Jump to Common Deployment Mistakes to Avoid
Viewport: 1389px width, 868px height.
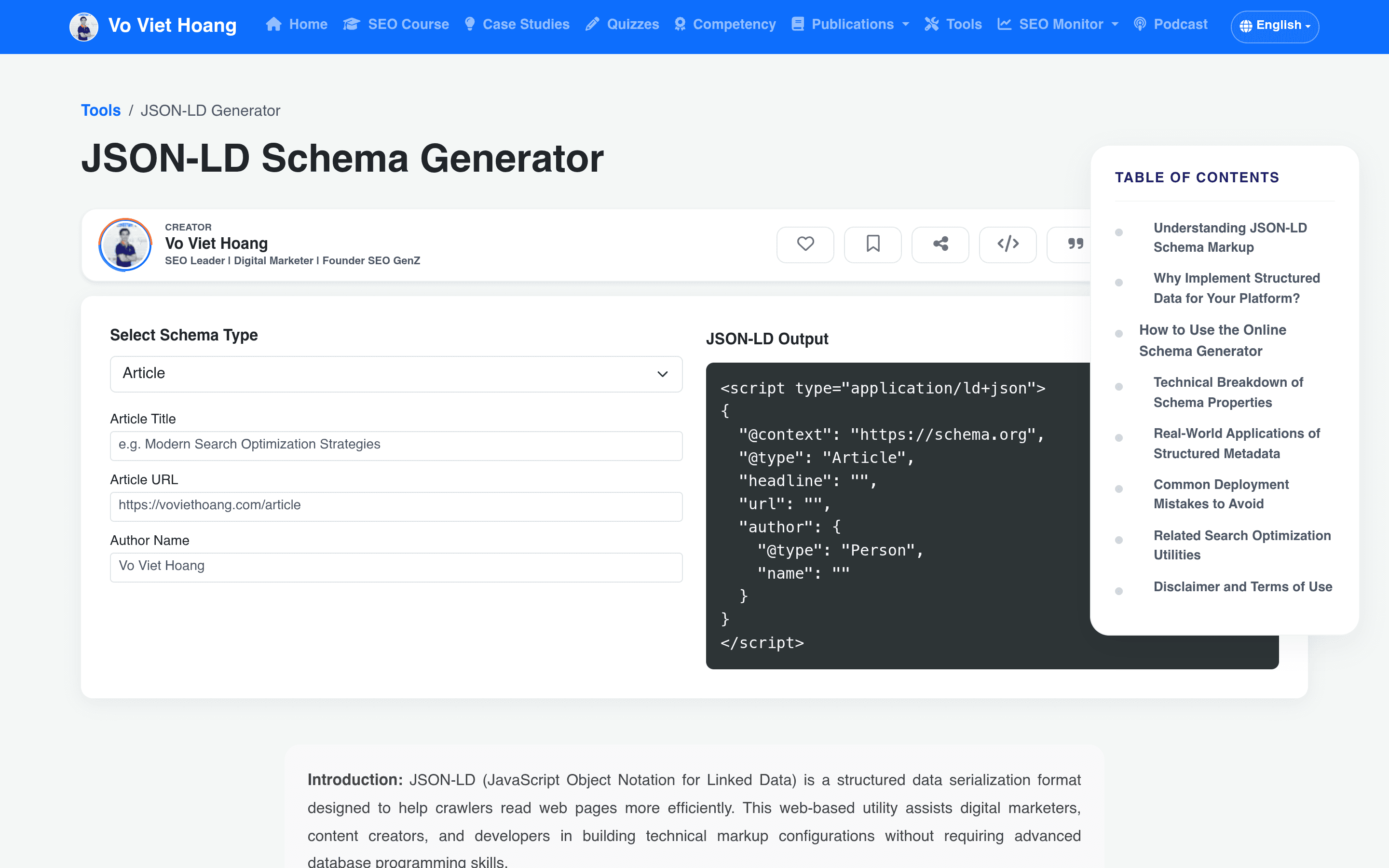point(1221,494)
